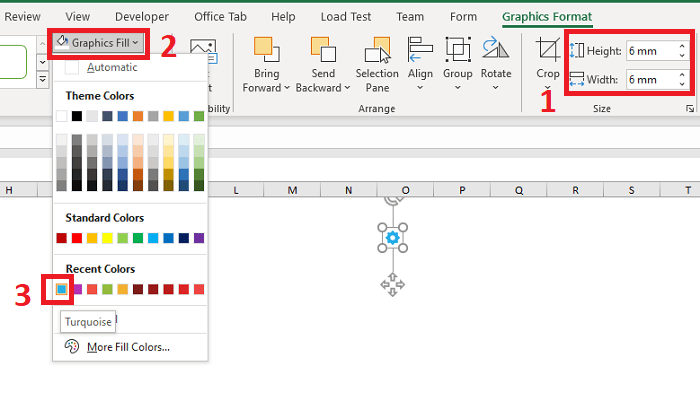Expand the Group dropdown chevron
The width and height of the screenshot is (700, 401).
coord(458,88)
